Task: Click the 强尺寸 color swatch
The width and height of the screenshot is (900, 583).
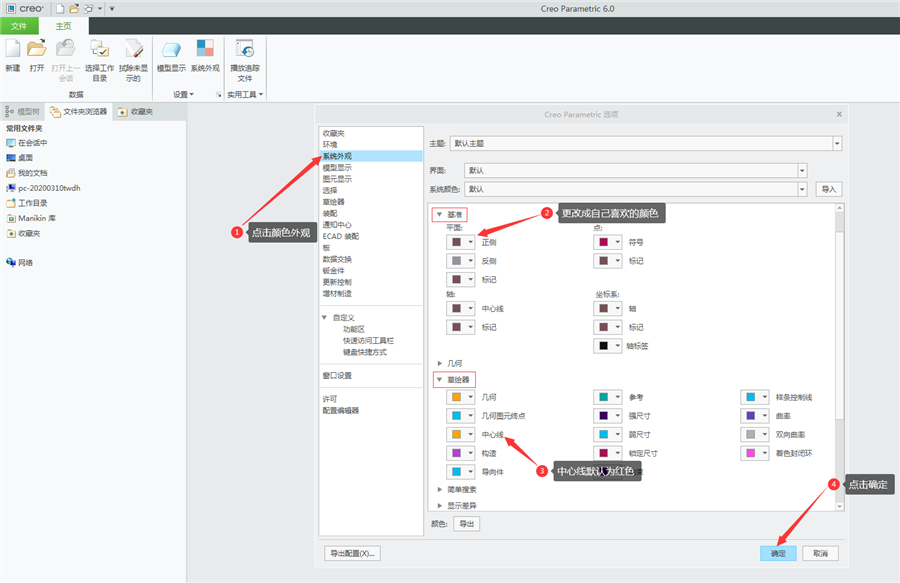Action: (x=604, y=415)
